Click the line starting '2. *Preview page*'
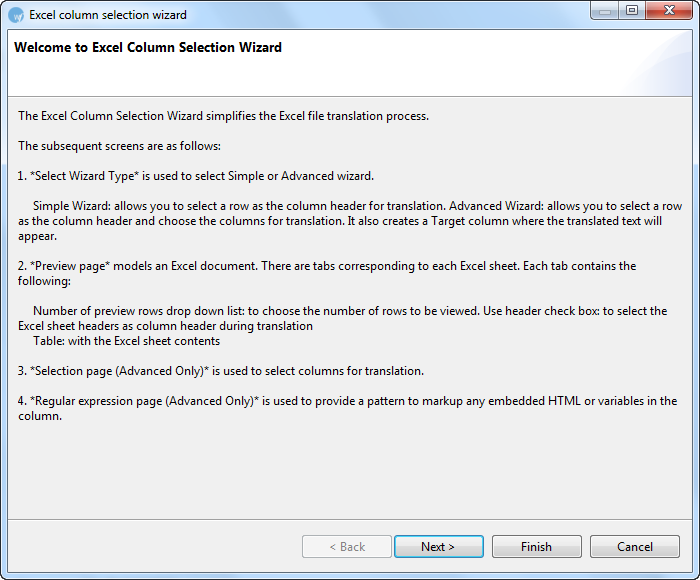Screen dimensions: 700x580 click(327, 273)
